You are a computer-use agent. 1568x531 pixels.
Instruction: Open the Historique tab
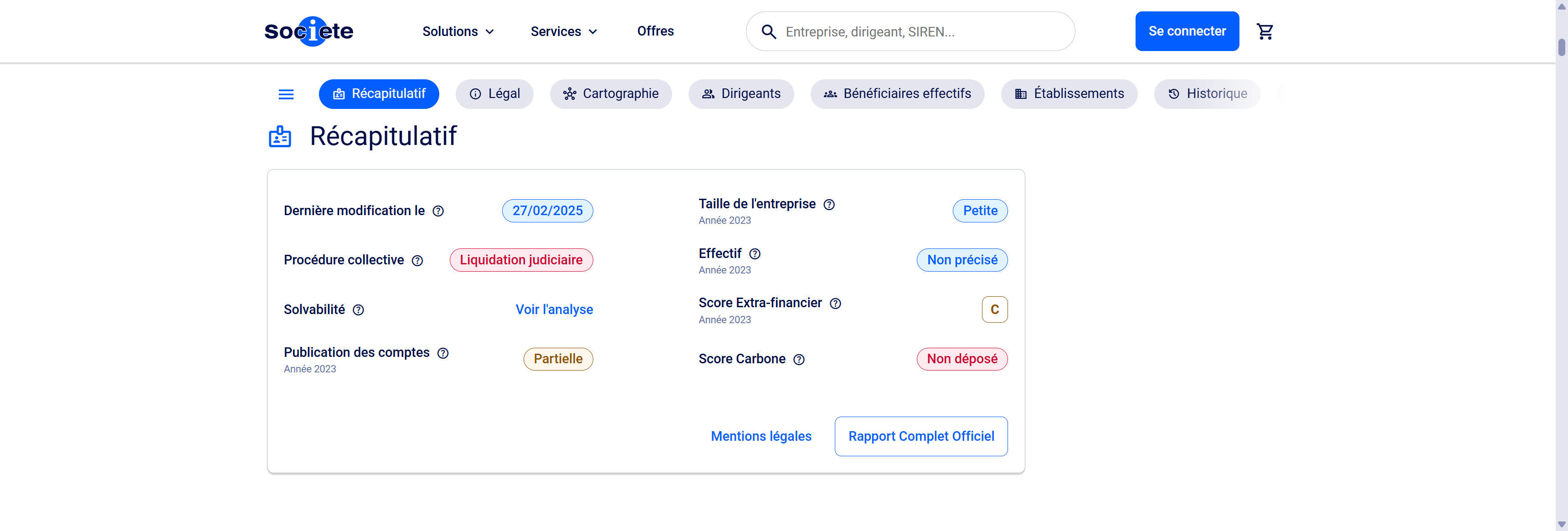[x=1207, y=94]
